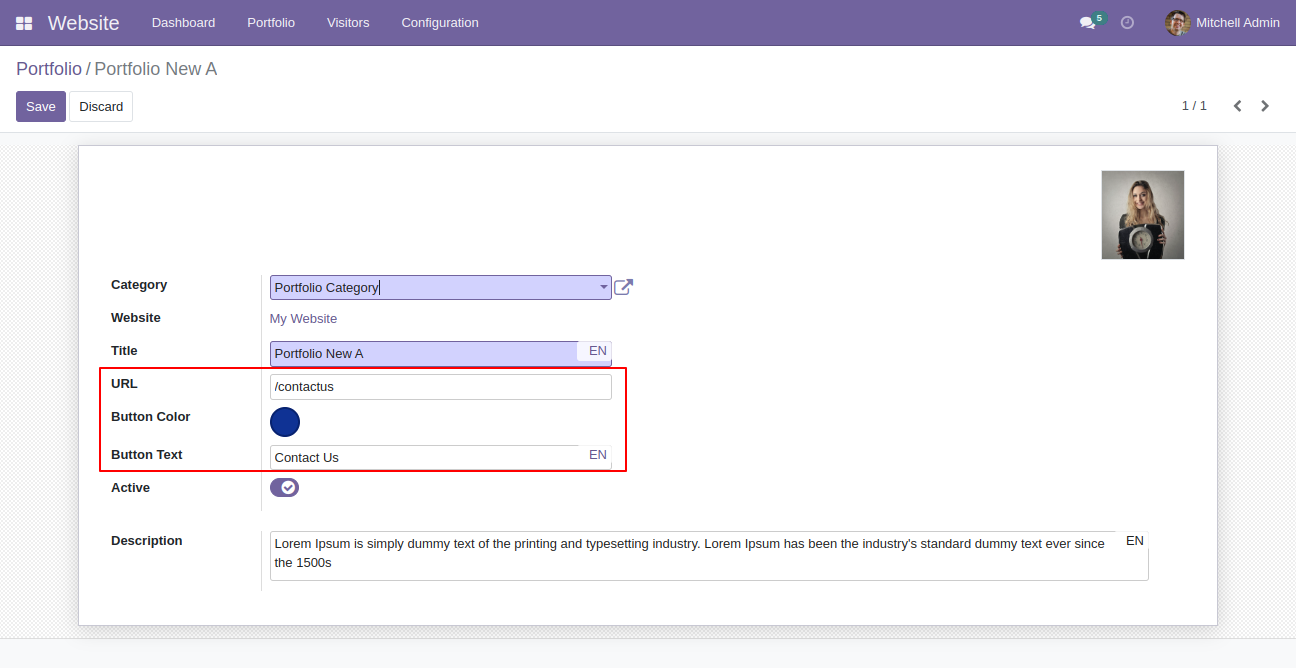Open the My Website link
Screen dimensions: 1296x668
303,319
